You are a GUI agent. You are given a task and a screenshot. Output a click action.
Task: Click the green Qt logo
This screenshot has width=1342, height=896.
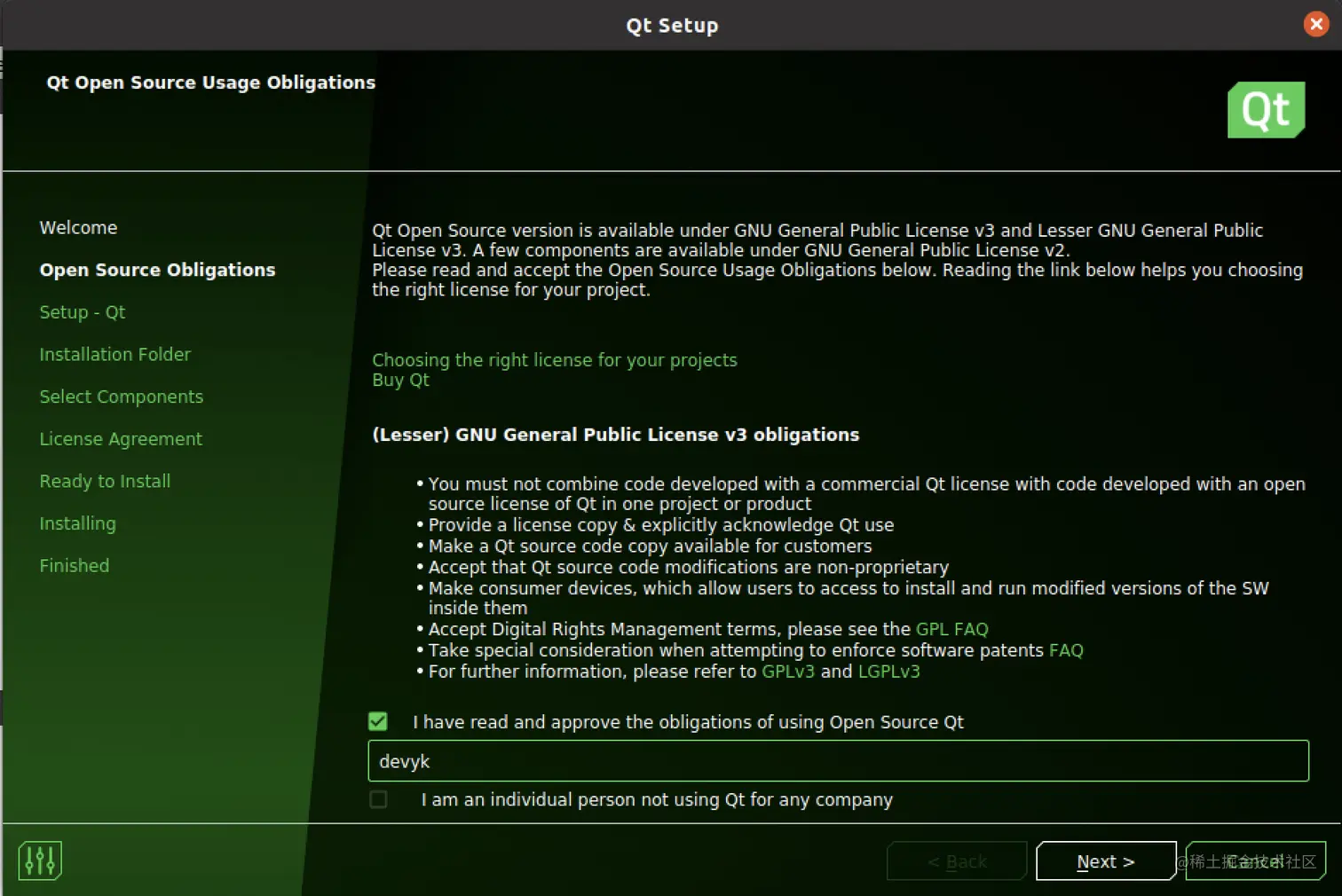coord(1266,110)
